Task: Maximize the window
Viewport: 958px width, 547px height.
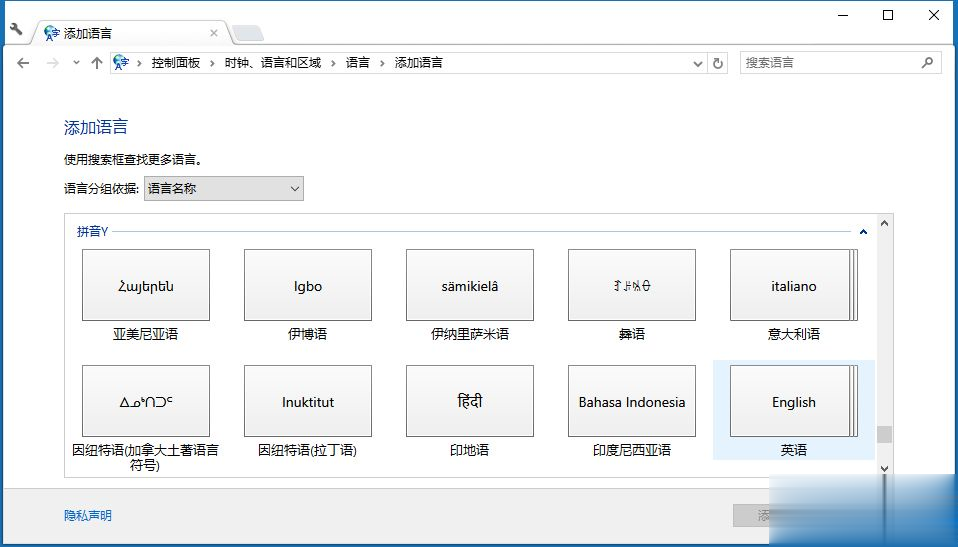Action: pyautogui.click(x=888, y=15)
